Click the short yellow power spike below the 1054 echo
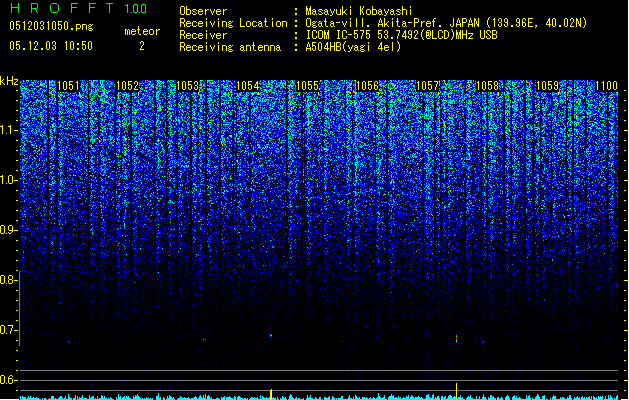The height and width of the screenshot is (400, 629). point(271,394)
